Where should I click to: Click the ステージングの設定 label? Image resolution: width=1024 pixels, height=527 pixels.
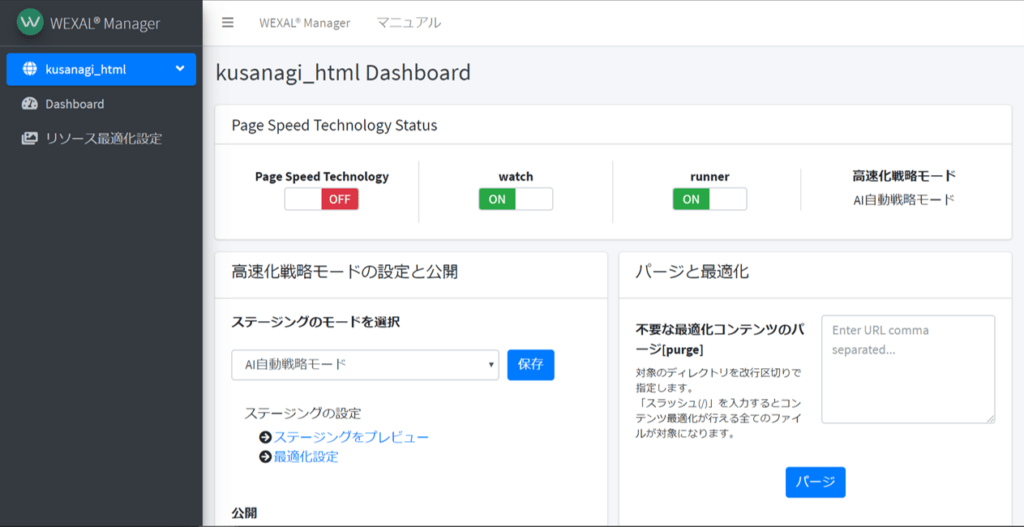tap(302, 413)
